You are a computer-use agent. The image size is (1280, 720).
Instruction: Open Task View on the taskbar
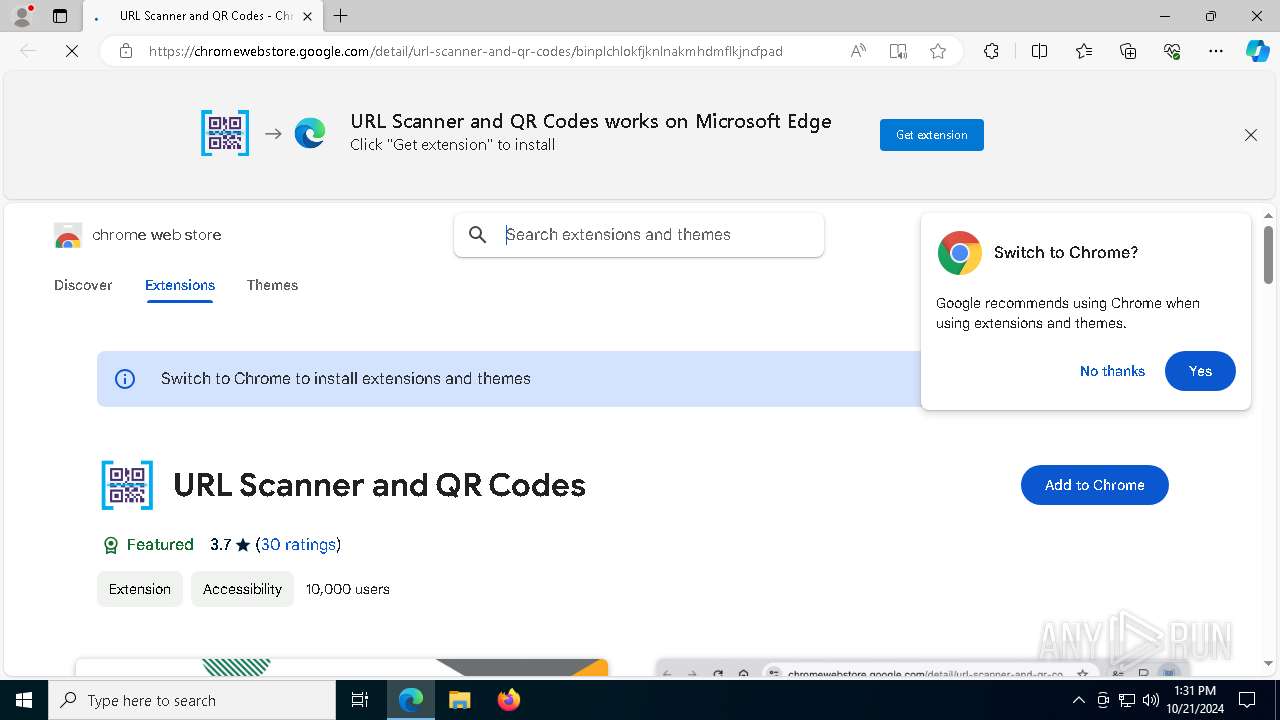coord(360,700)
